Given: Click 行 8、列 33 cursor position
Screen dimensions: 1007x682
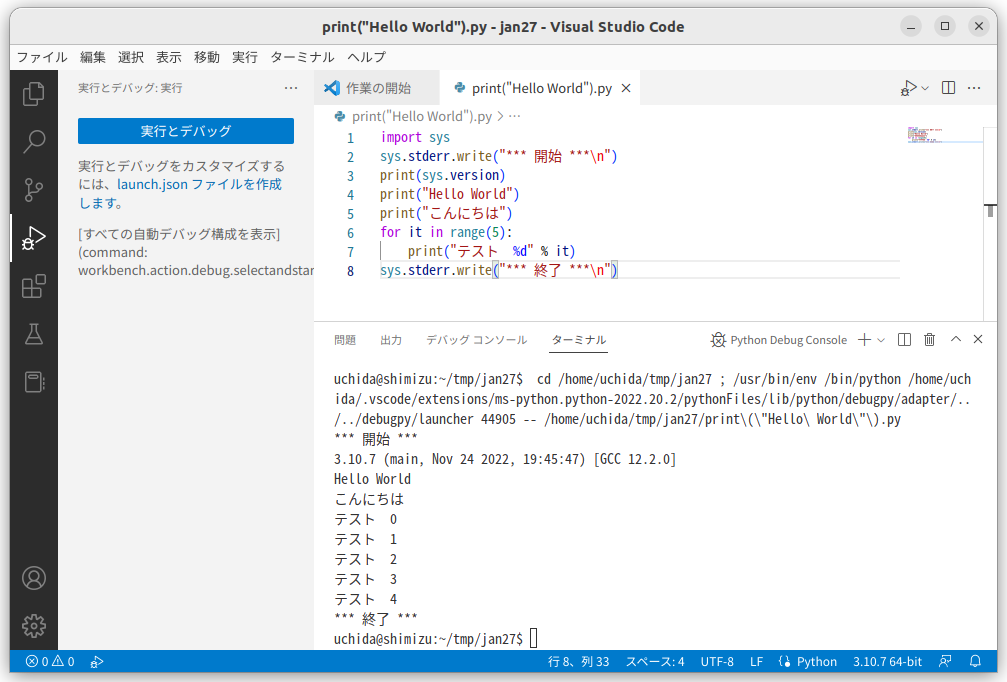Looking at the screenshot, I should point(578,661).
